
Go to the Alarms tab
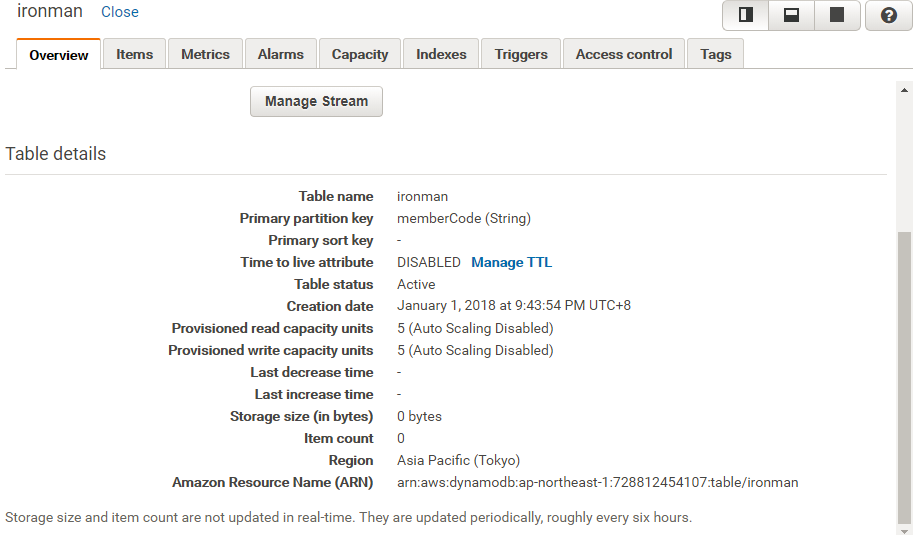click(280, 54)
